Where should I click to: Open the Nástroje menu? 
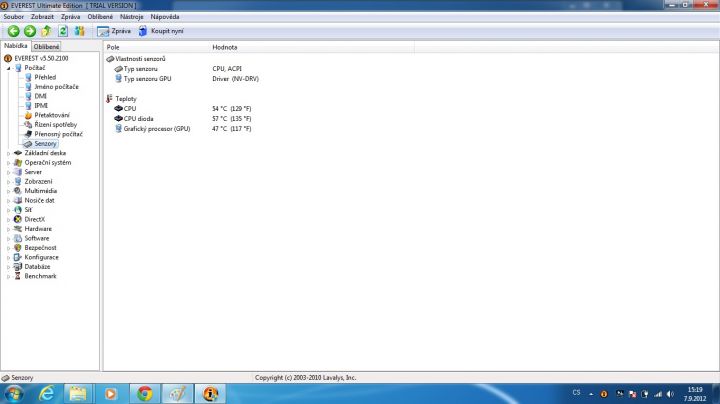[131, 17]
